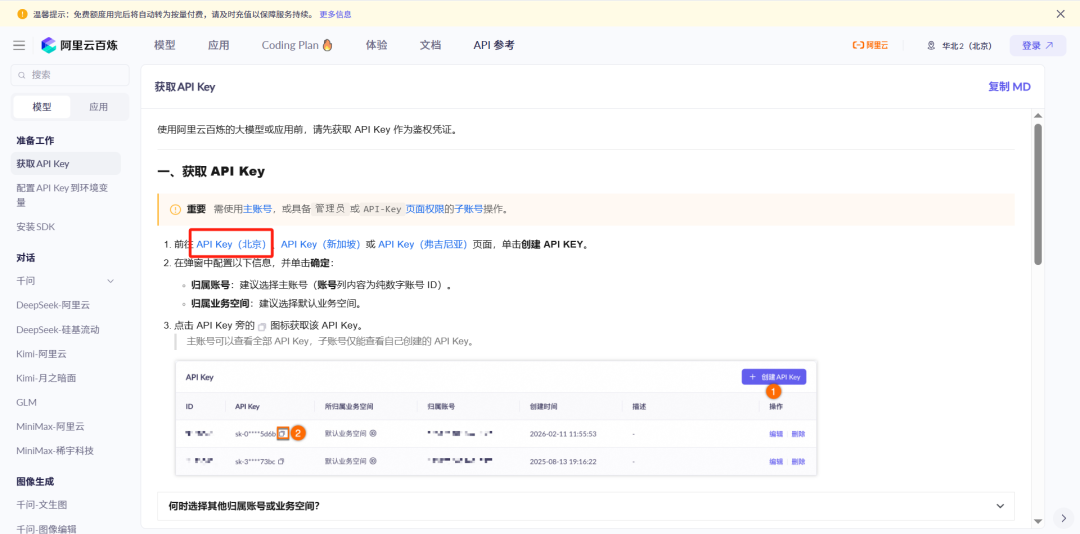The image size is (1080, 534).
Task: Click the 阿里云百炼 logo
Action: (79, 45)
